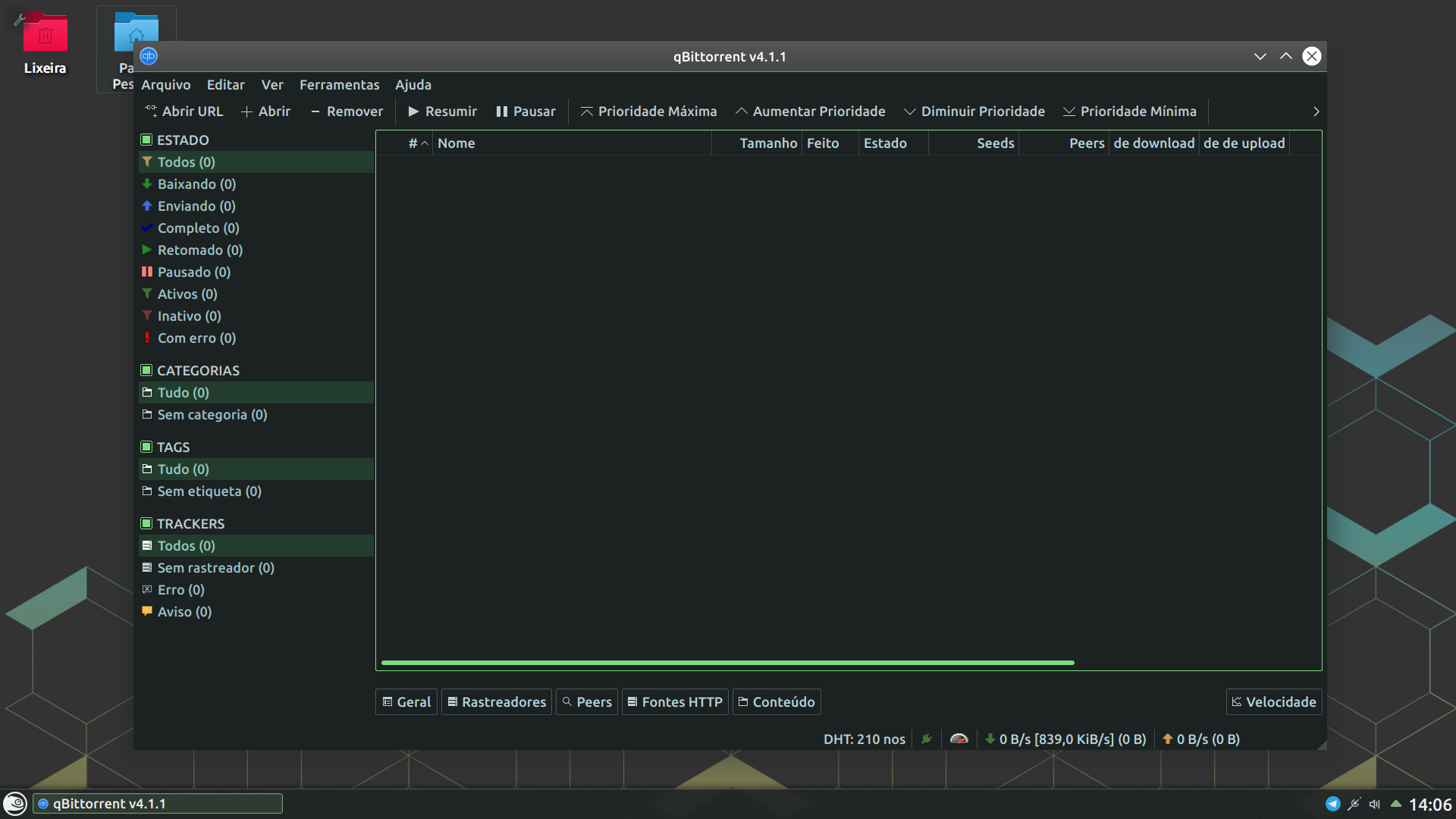Sort by the Nome column header
Screen dimensions: 1456x819
572,143
